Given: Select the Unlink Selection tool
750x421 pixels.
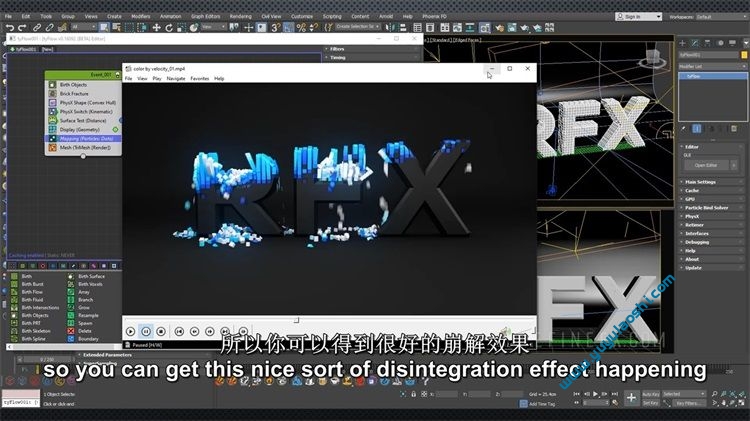Looking at the screenshot, I should [49, 28].
